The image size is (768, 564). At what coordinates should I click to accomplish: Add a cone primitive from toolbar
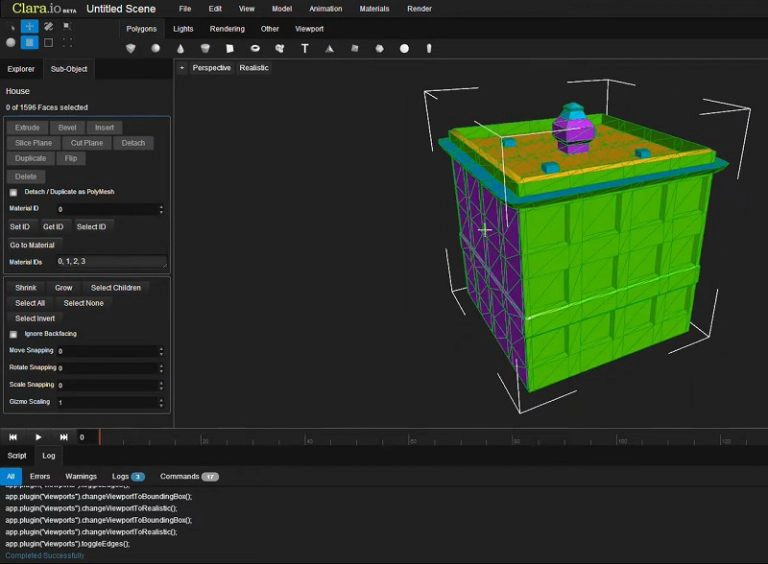point(180,48)
